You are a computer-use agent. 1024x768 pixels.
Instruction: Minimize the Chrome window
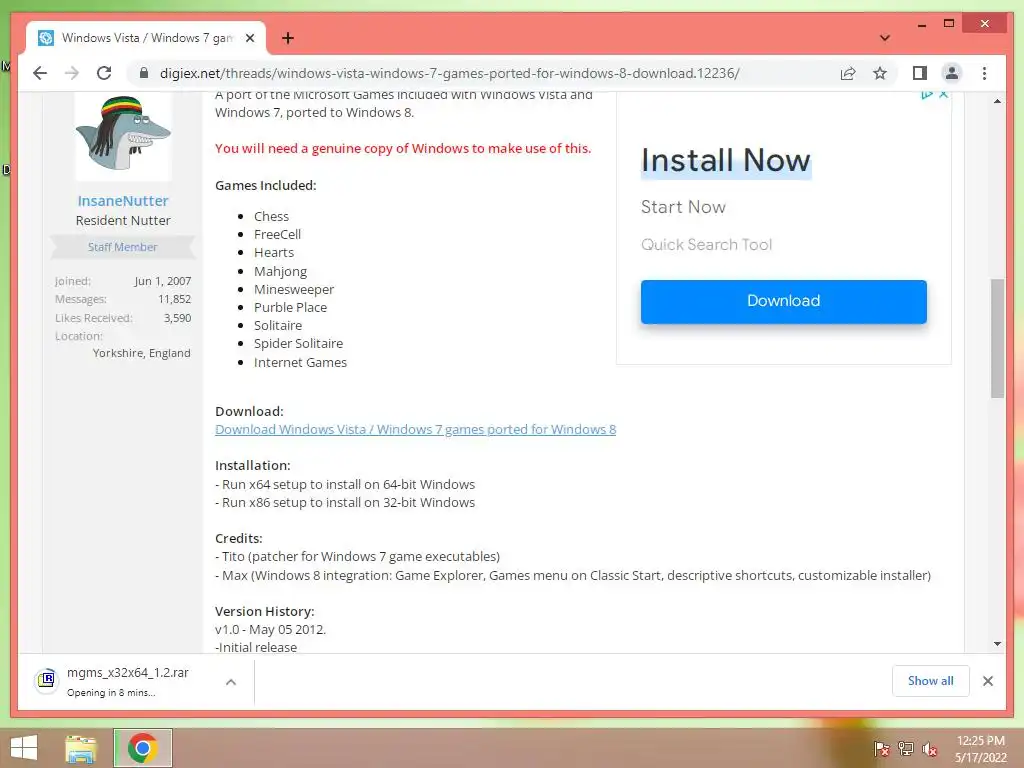point(921,25)
